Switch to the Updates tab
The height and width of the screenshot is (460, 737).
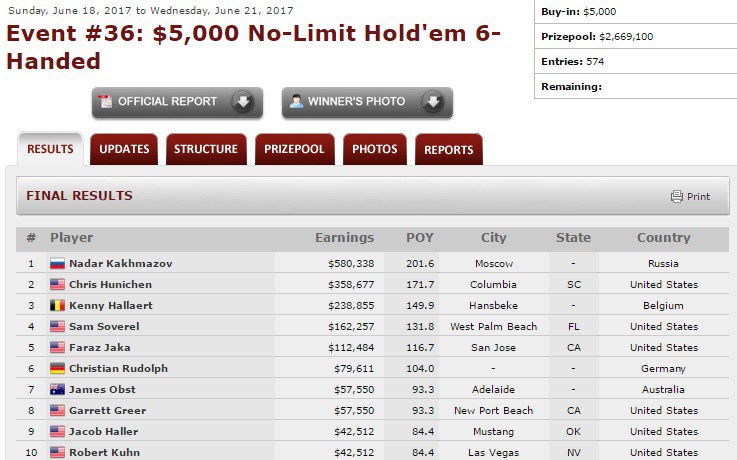124,150
